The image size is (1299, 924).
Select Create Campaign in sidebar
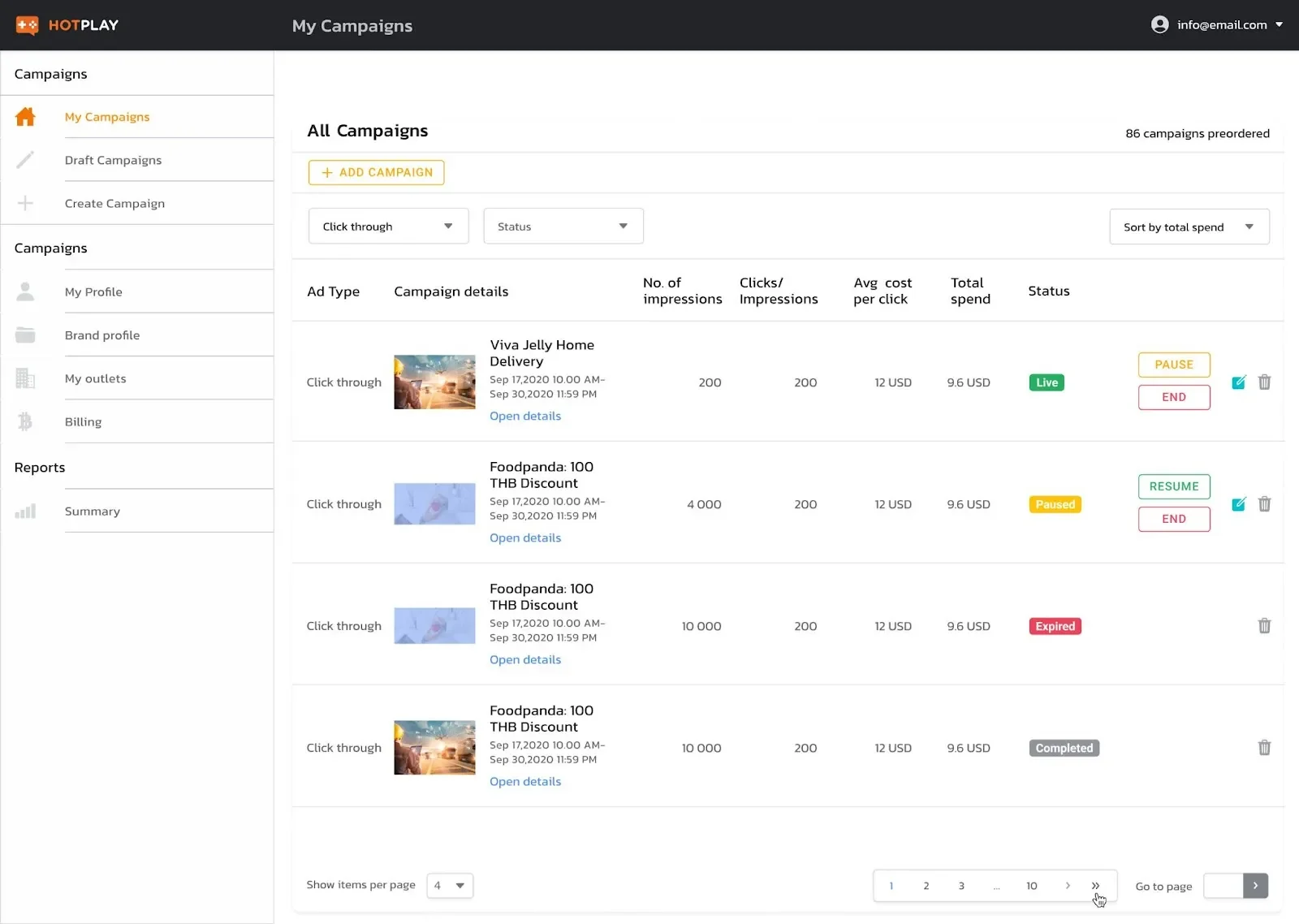[114, 203]
